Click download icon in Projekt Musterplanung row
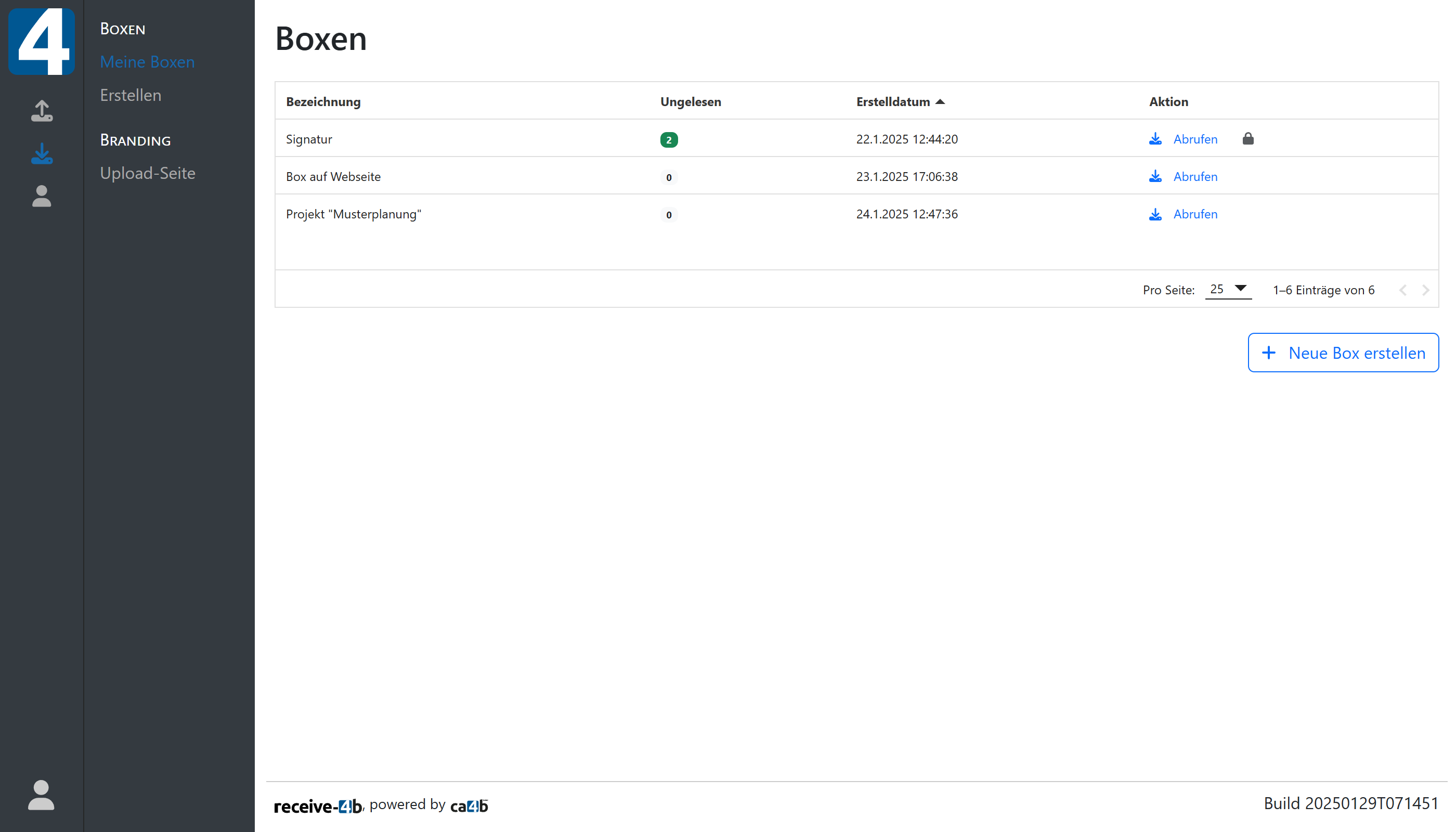The image size is (1456, 832). coord(1155,214)
